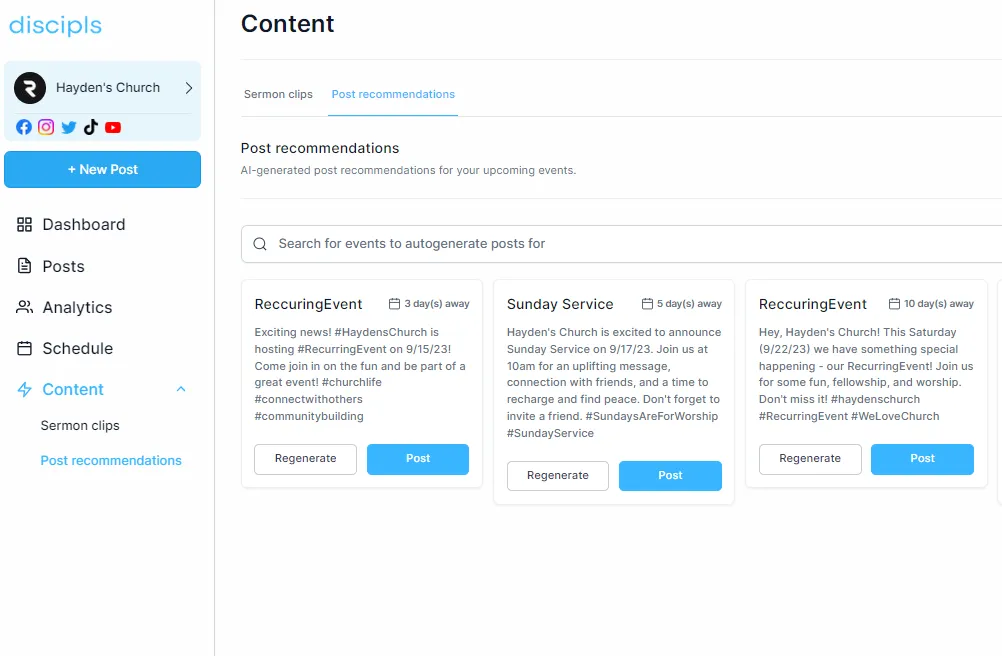This screenshot has height=656, width=1002.
Task: Click the events search input field
Action: pyautogui.click(x=500, y=243)
